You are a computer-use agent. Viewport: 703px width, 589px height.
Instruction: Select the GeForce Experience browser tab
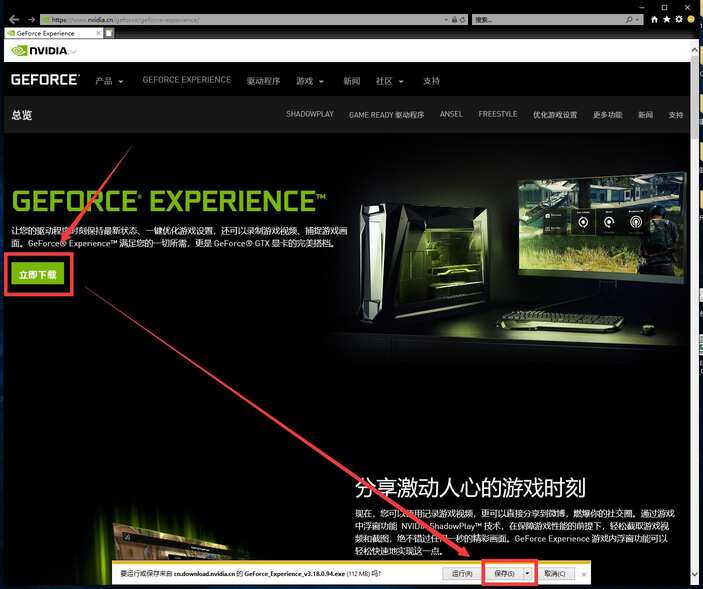coord(53,33)
